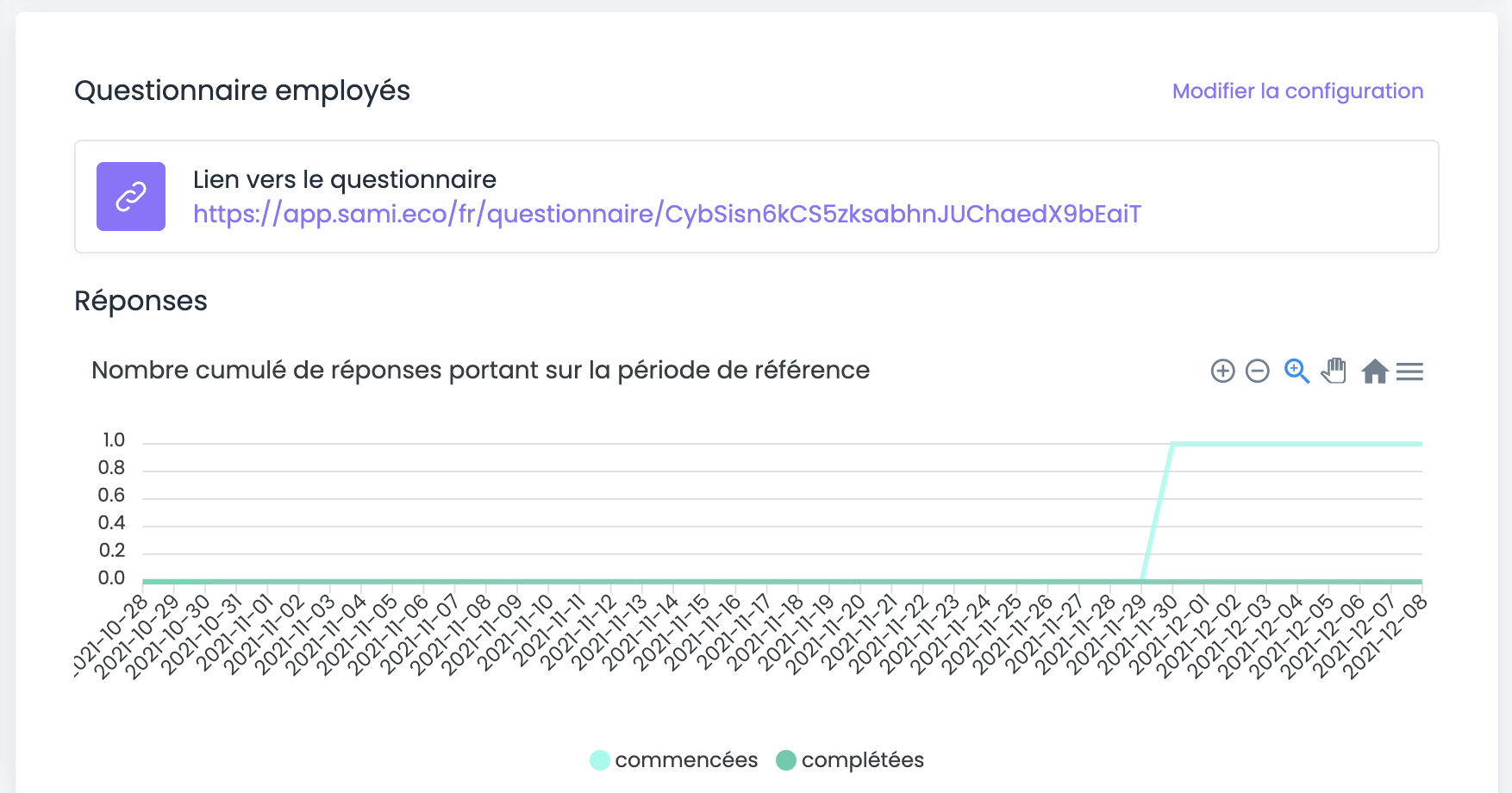Click the Réponses section heading
This screenshot has height=793, width=1512.
[141, 302]
